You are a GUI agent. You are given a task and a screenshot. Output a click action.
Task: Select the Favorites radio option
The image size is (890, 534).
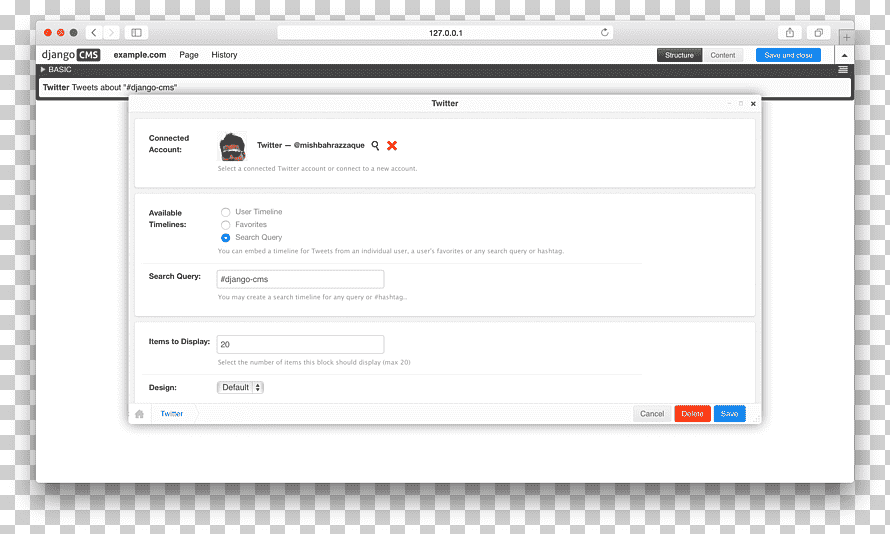tap(225, 225)
